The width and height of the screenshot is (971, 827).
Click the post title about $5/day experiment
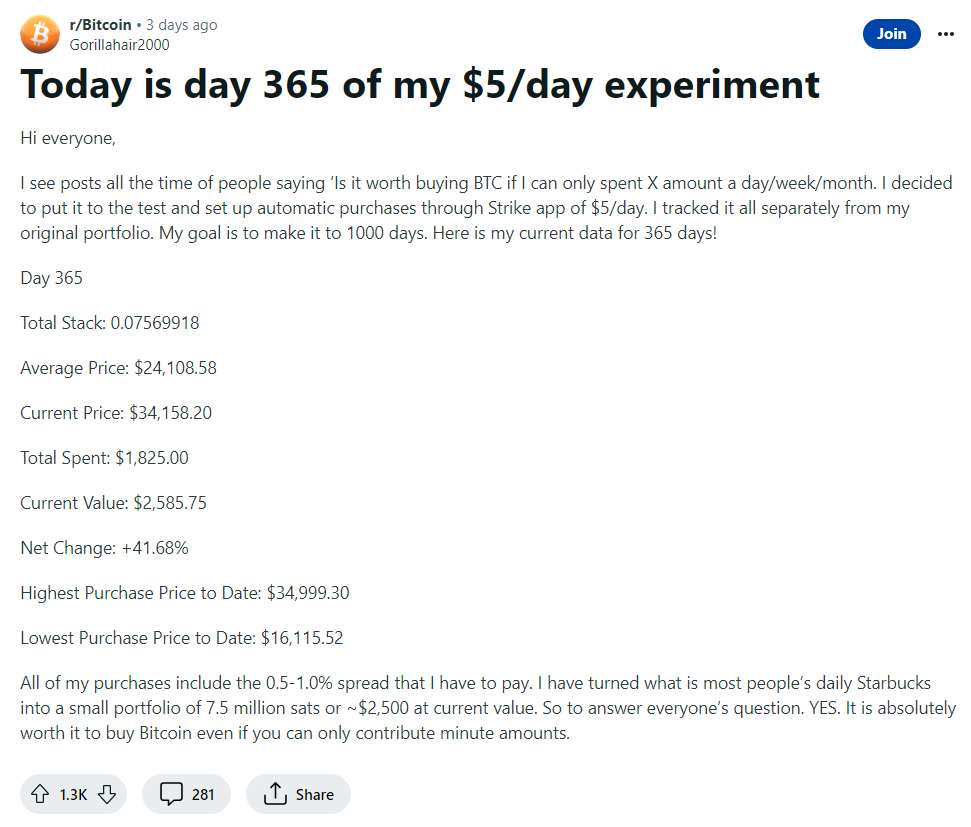coord(420,85)
